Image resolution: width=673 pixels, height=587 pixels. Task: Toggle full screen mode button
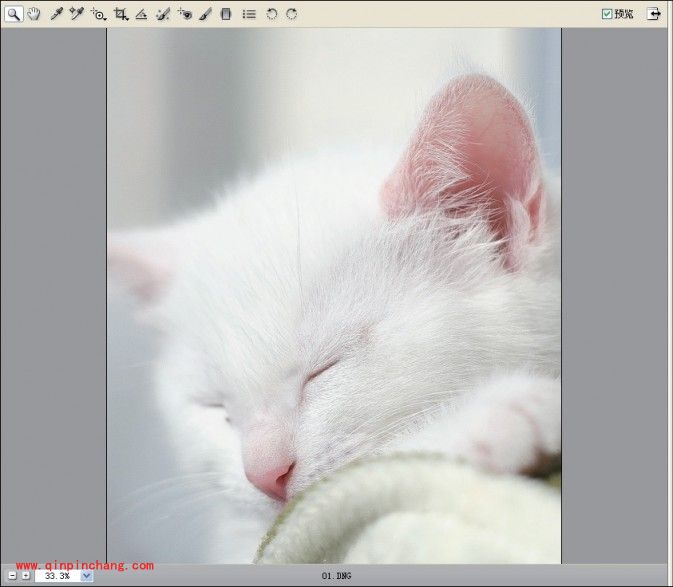click(x=653, y=14)
